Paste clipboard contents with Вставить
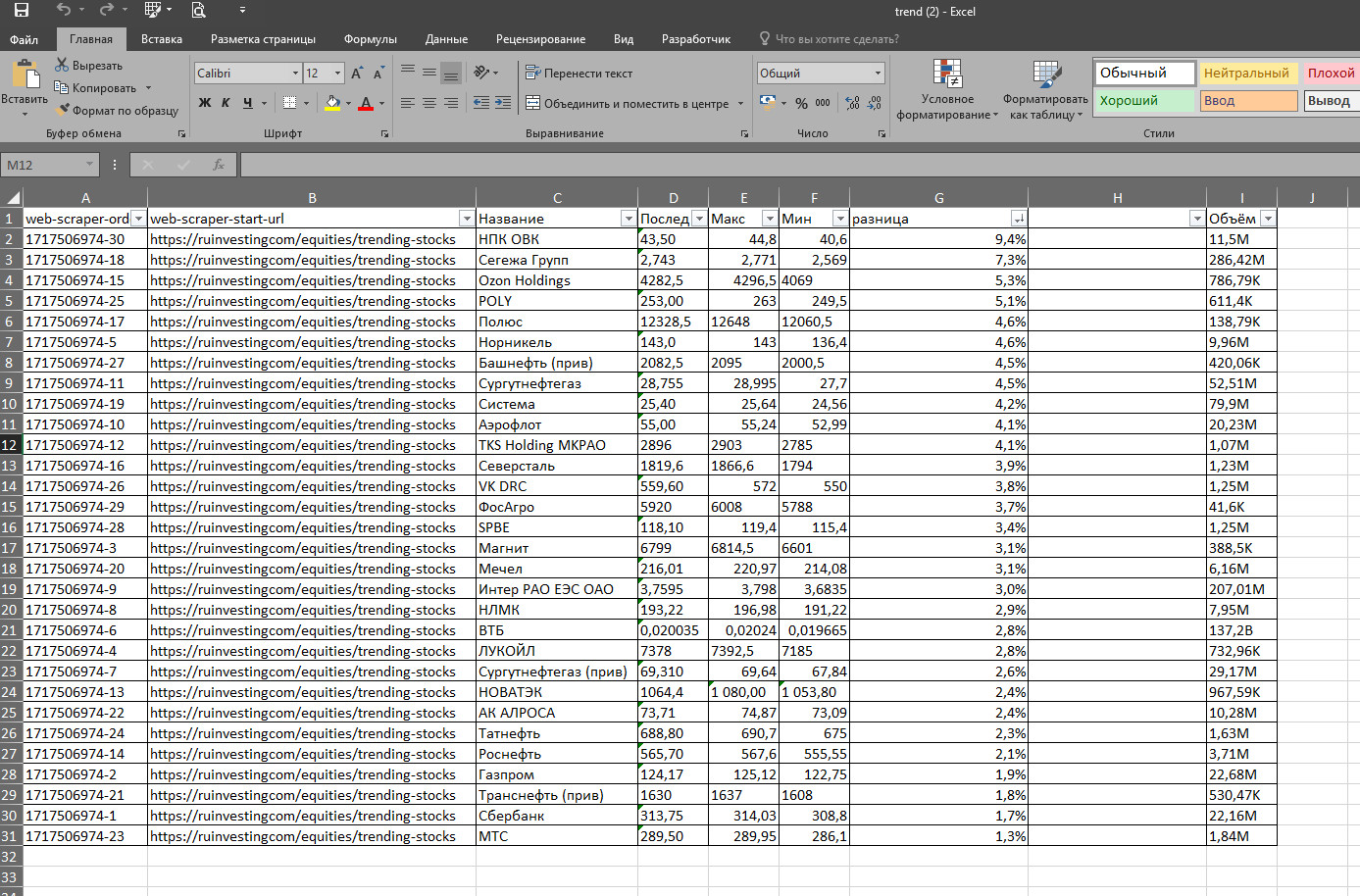This screenshot has width=1360, height=896. pyautogui.click(x=25, y=87)
